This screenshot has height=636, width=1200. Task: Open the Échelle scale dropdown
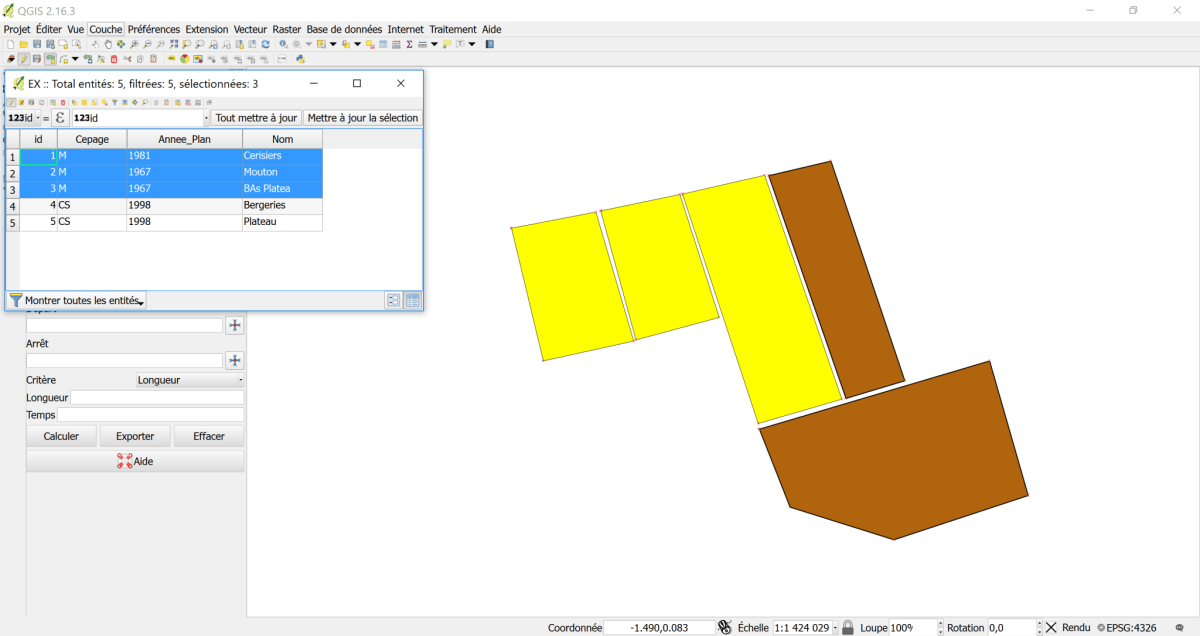point(834,628)
